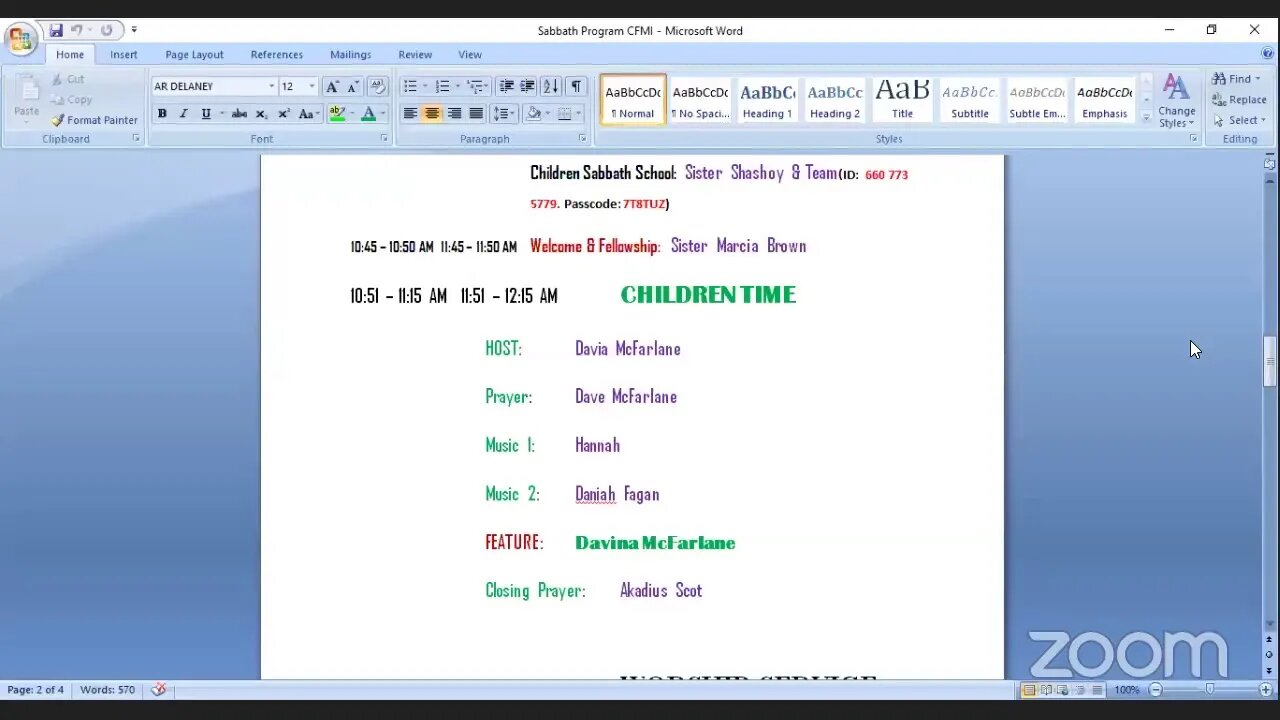Click the Numbering list icon
1280x720 pixels.
point(442,87)
